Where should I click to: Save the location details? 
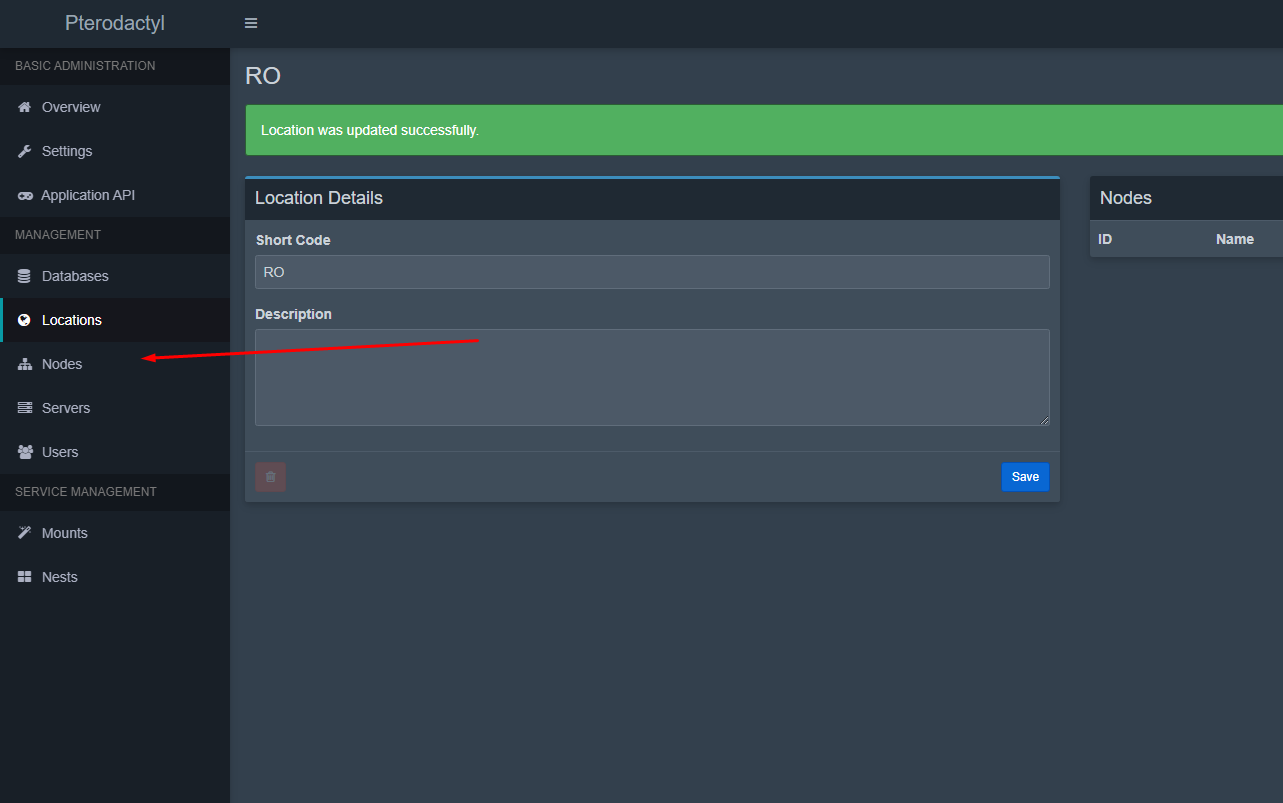(1025, 477)
